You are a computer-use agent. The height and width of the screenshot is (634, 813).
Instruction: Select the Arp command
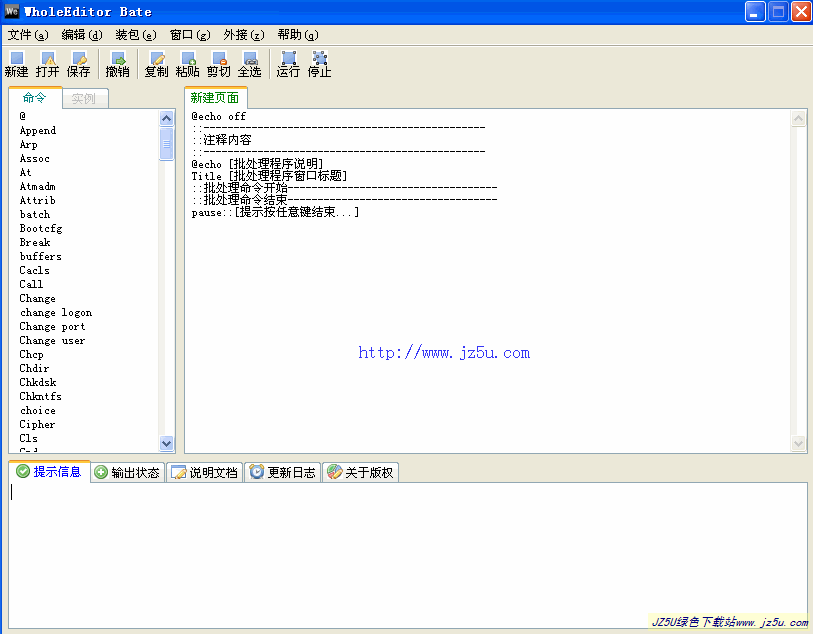coord(29,144)
